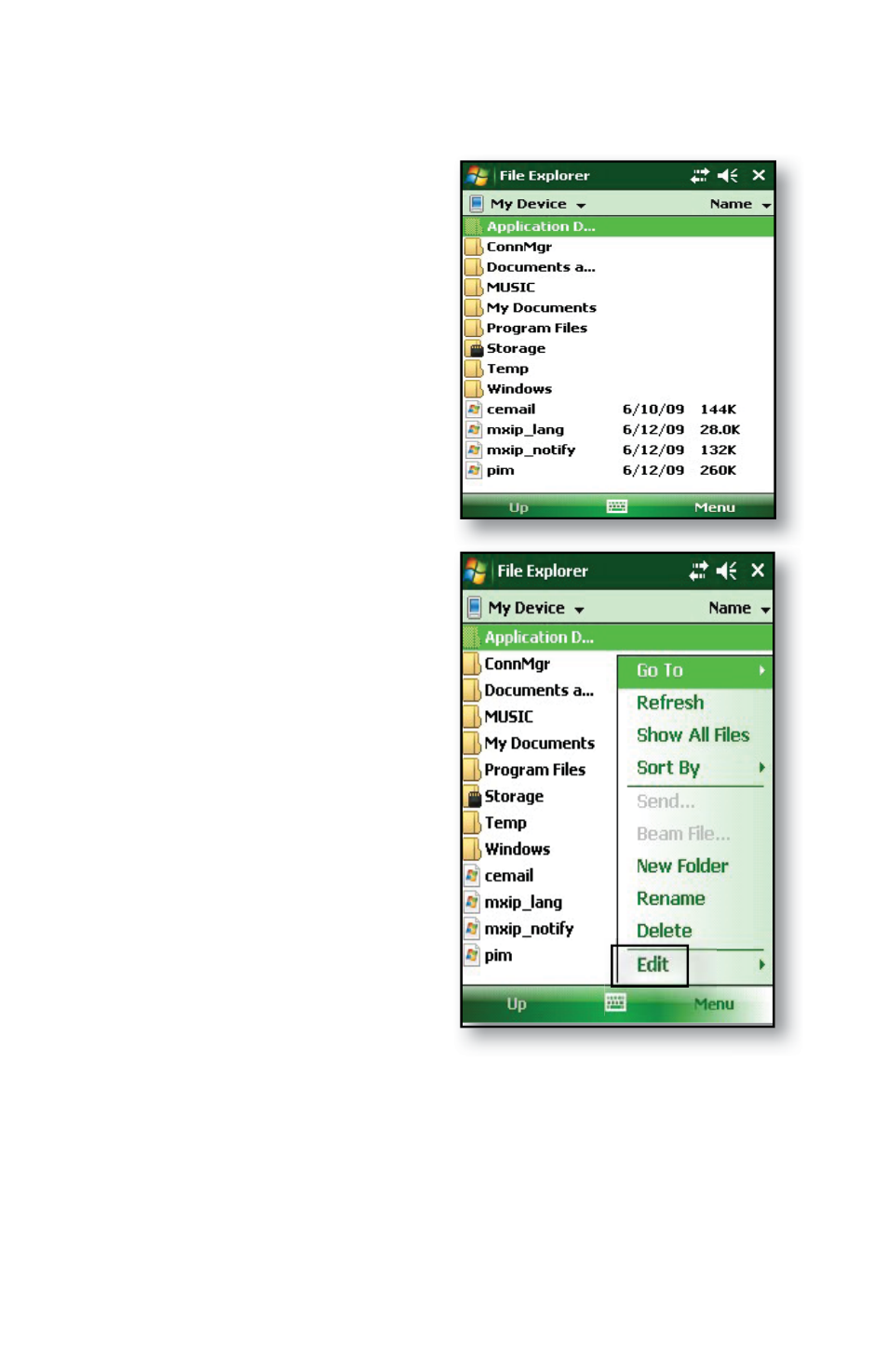Open My Documents folder in lower window
The height and width of the screenshot is (1372, 888).
click(x=540, y=743)
